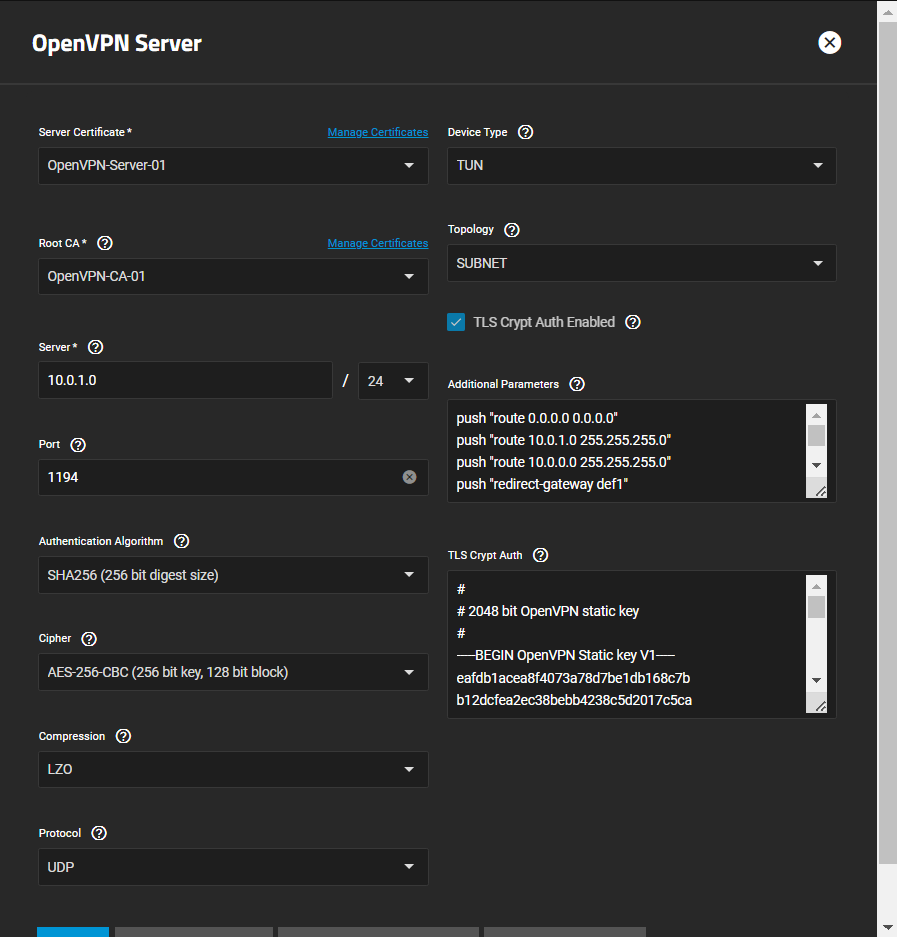Click scroll-down arrow in Additional Parameters box
Image resolution: width=897 pixels, height=937 pixels.
(x=816, y=465)
